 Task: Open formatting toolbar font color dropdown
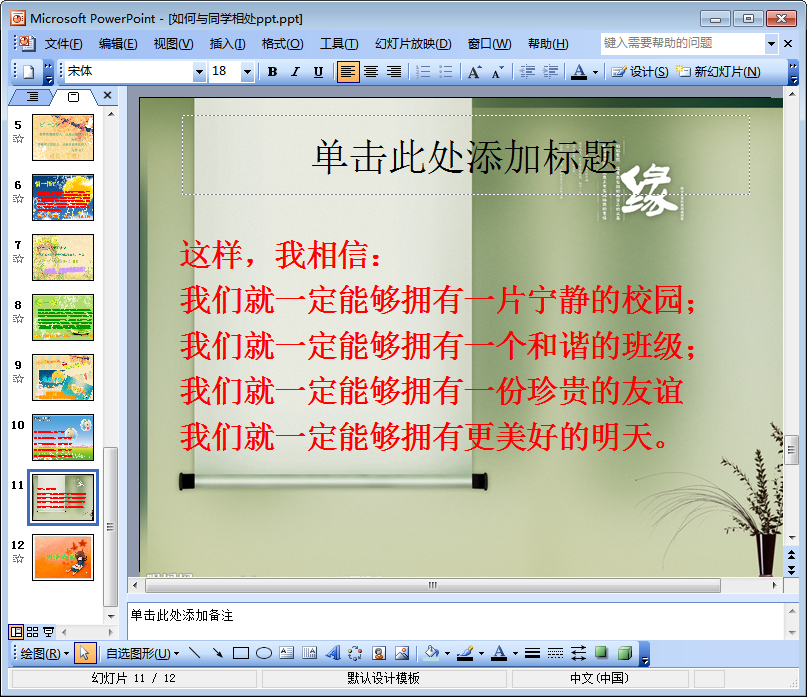[595, 72]
